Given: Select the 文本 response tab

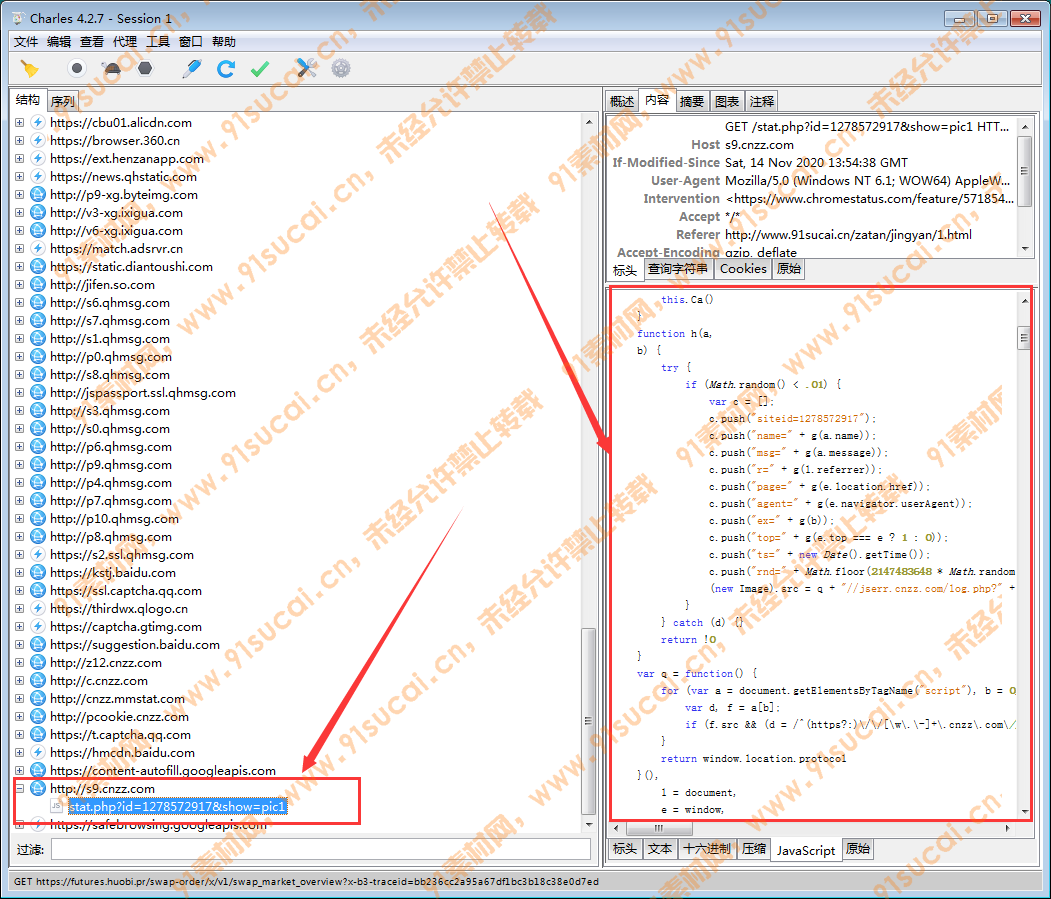Looking at the screenshot, I should (x=660, y=849).
